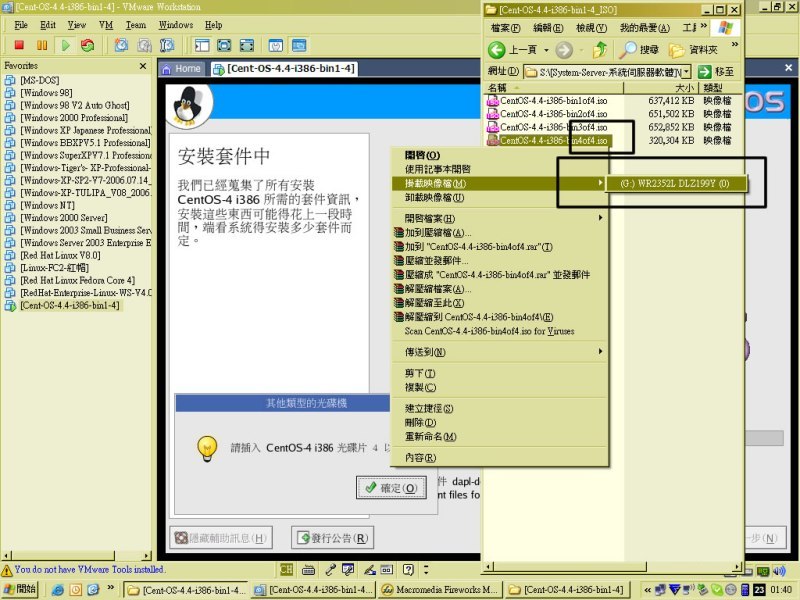Expand the Explorer menu bar overflow chevron
Image resolution: width=800 pixels, height=600 pixels.
pyautogui.click(x=704, y=25)
